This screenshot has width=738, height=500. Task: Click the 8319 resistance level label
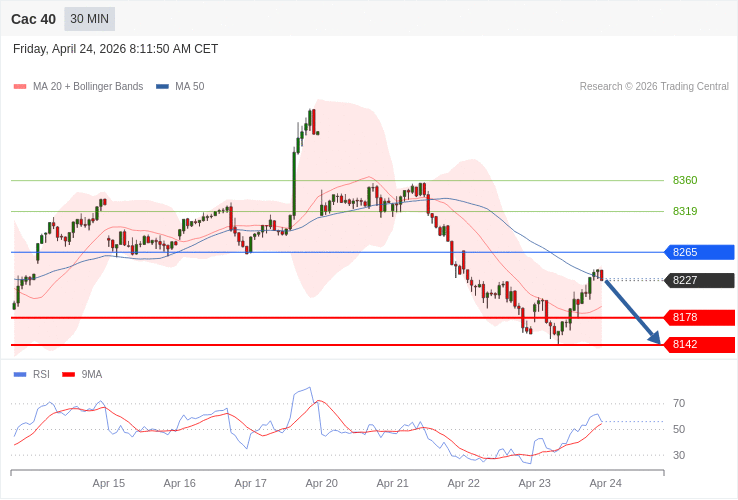(685, 211)
